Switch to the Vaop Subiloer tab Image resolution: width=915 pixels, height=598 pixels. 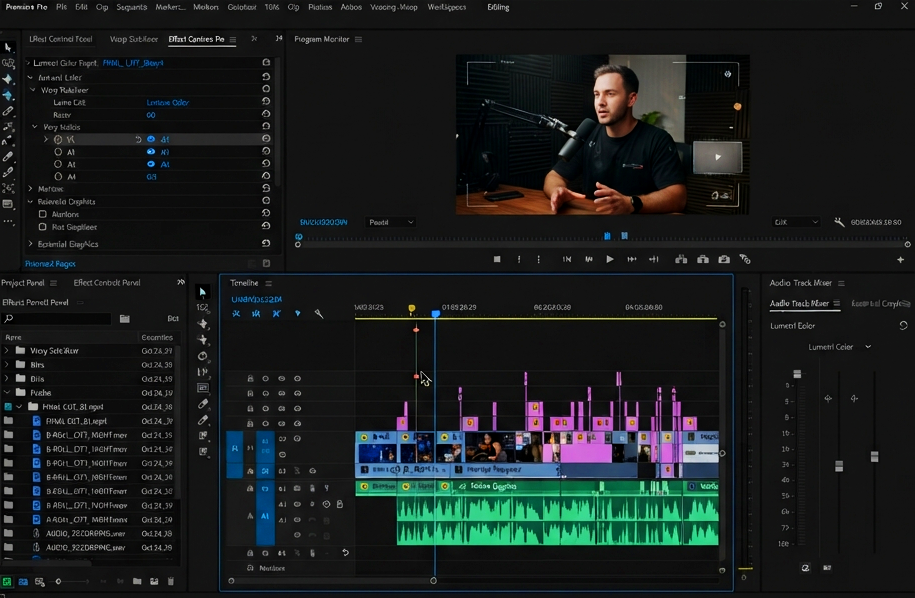[134, 39]
